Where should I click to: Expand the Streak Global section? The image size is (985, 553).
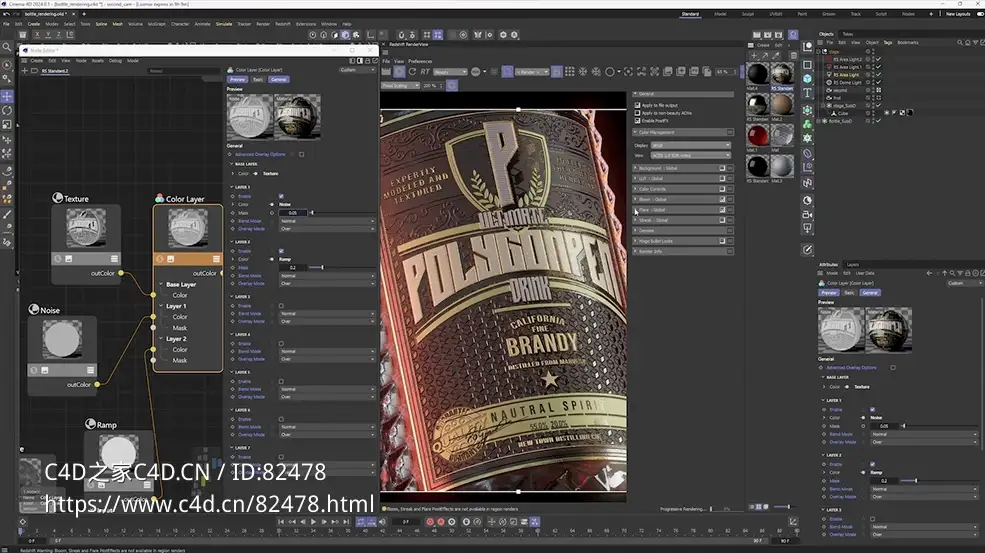pyautogui.click(x=635, y=221)
